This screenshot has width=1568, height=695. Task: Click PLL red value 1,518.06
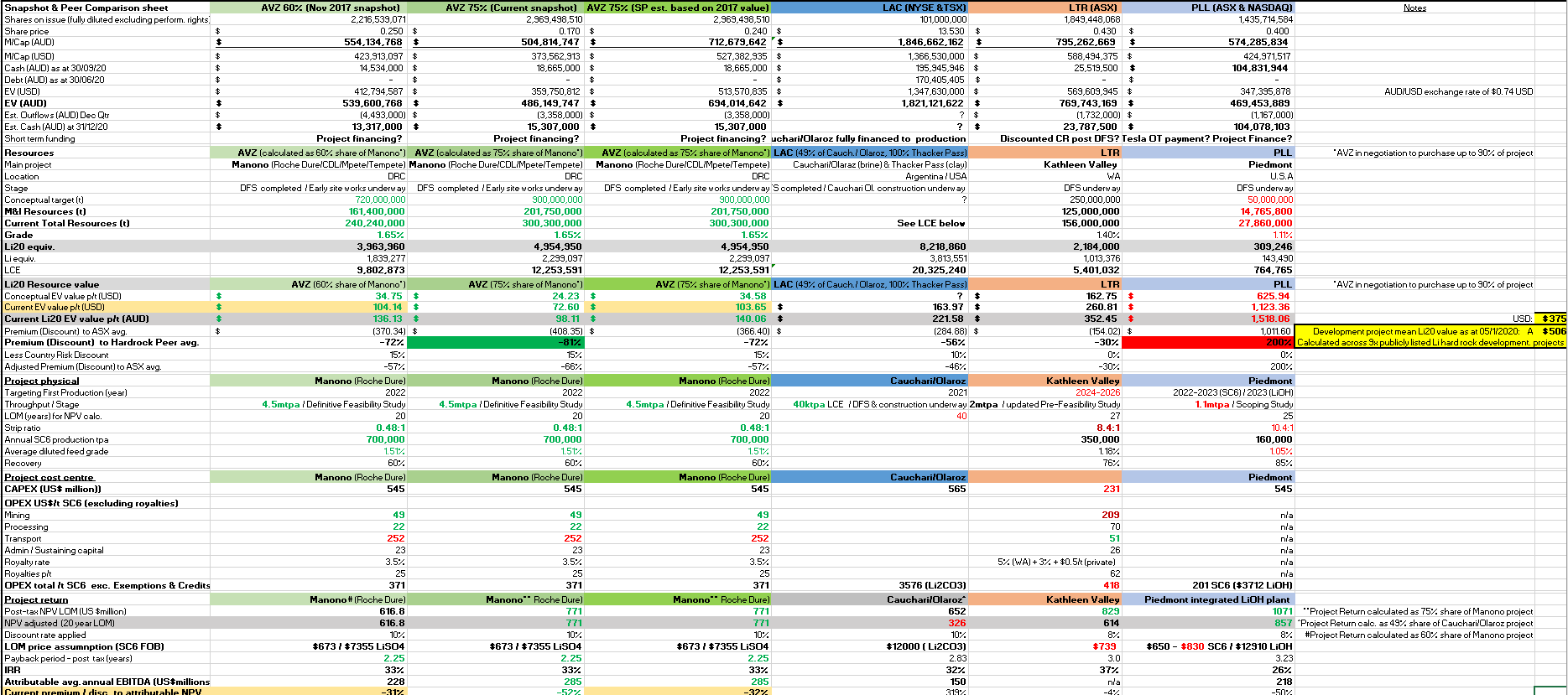coord(1270,319)
